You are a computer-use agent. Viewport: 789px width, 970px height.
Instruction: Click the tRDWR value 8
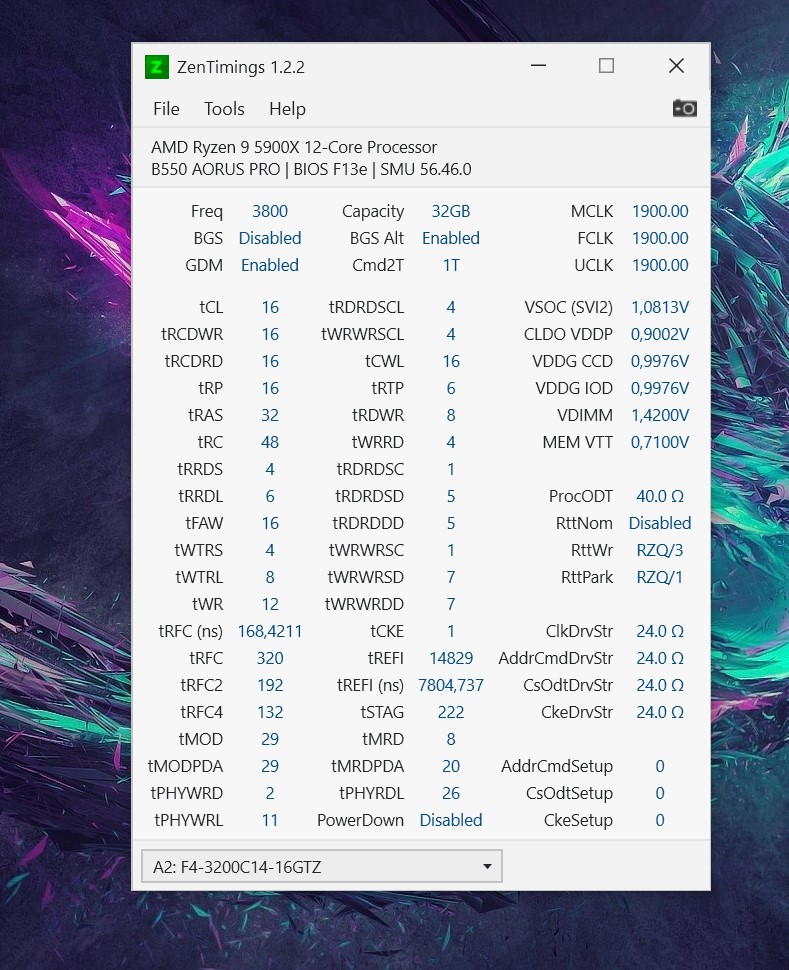click(x=451, y=415)
